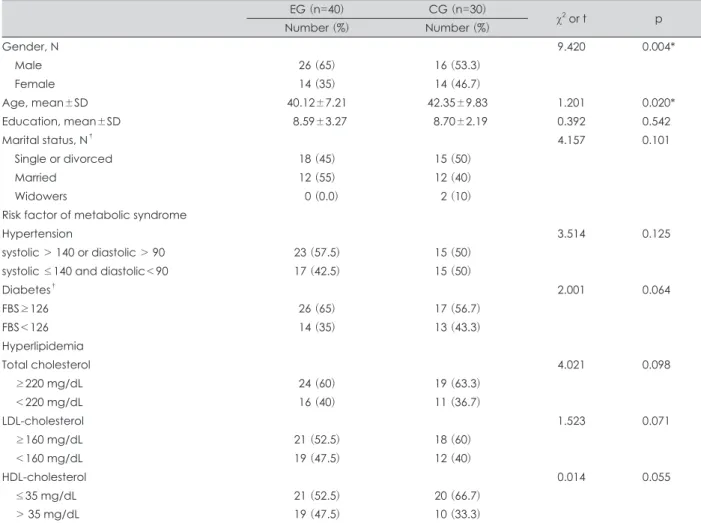Select hypertension statistic 3.514
This screenshot has width=701, height=523.
click(x=571, y=234)
